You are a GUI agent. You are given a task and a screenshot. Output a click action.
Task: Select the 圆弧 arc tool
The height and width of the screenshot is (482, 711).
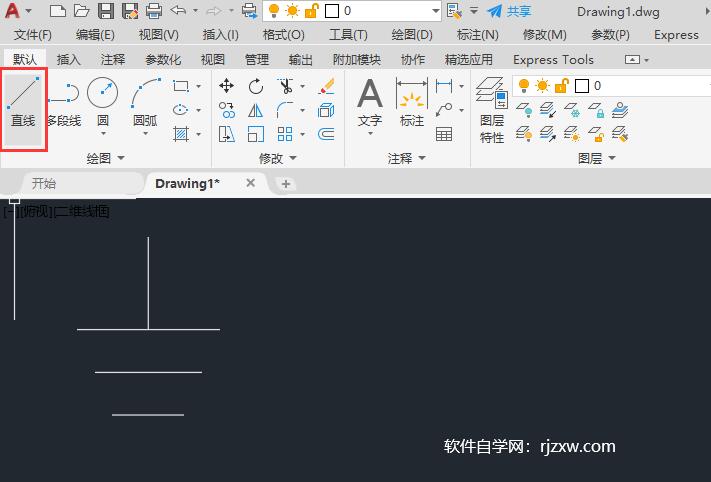(146, 99)
